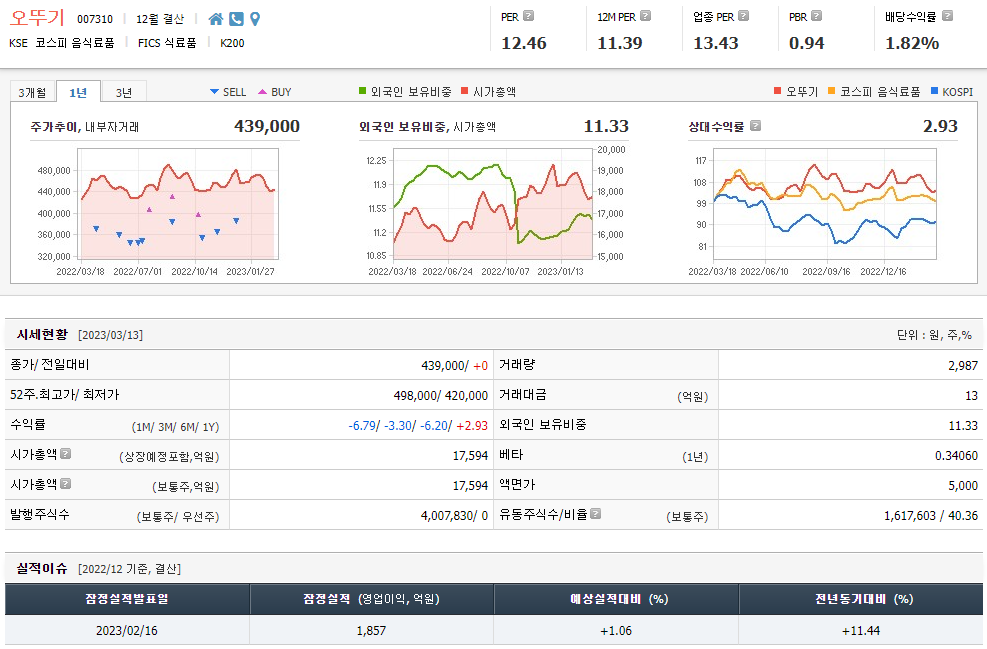The image size is (987, 649).
Task: Click the FICS 식료품 classification label
Action: click(x=167, y=43)
